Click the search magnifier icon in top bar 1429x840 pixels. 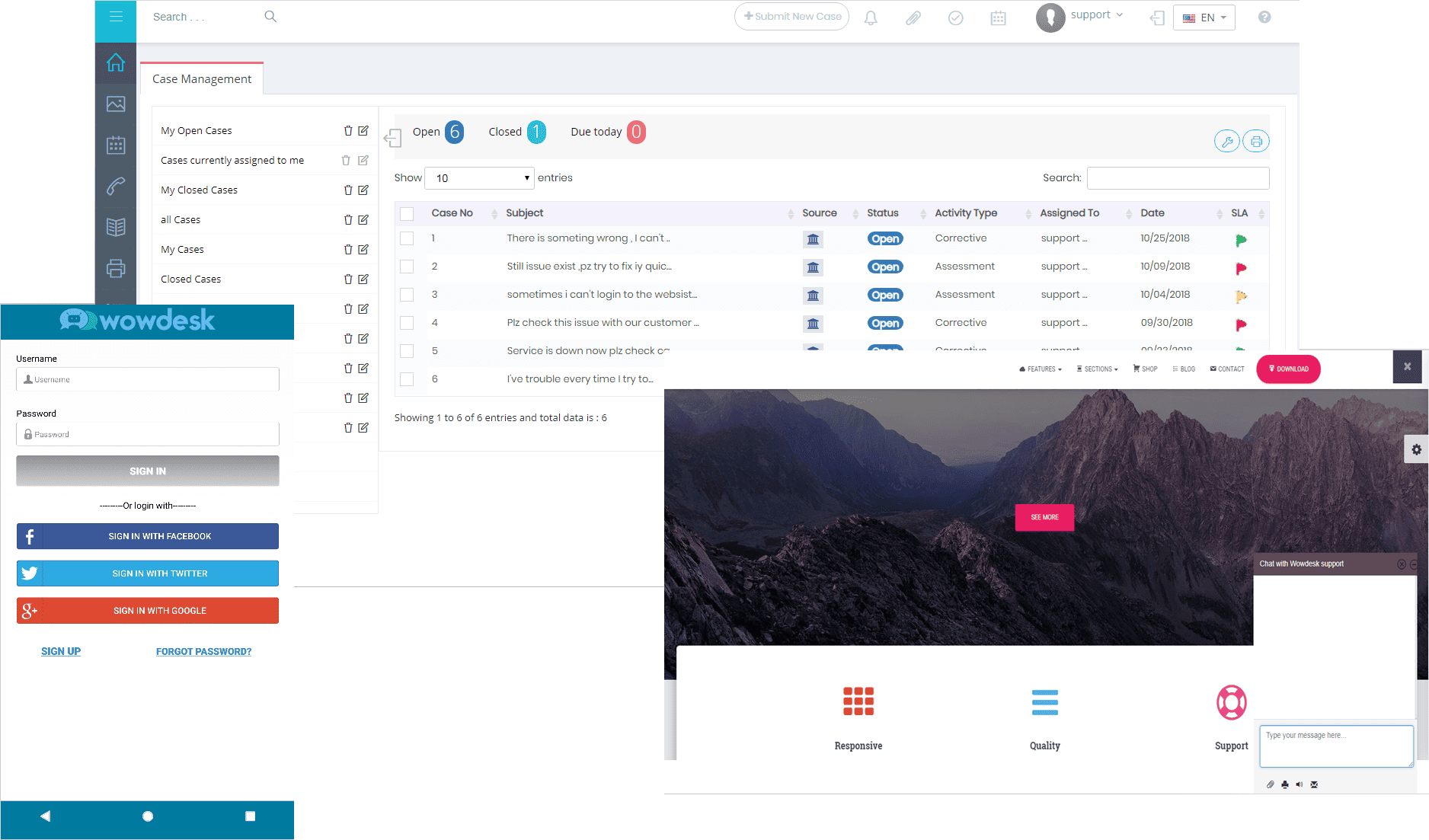click(270, 16)
